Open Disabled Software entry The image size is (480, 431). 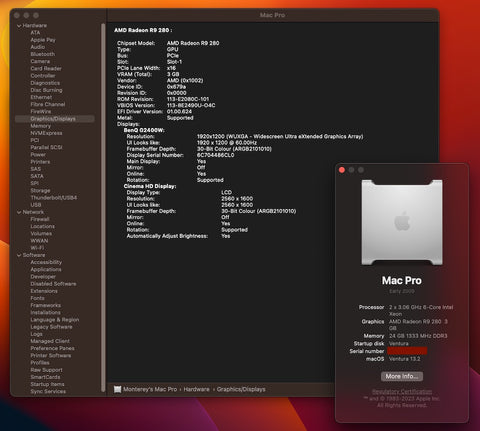pos(53,284)
